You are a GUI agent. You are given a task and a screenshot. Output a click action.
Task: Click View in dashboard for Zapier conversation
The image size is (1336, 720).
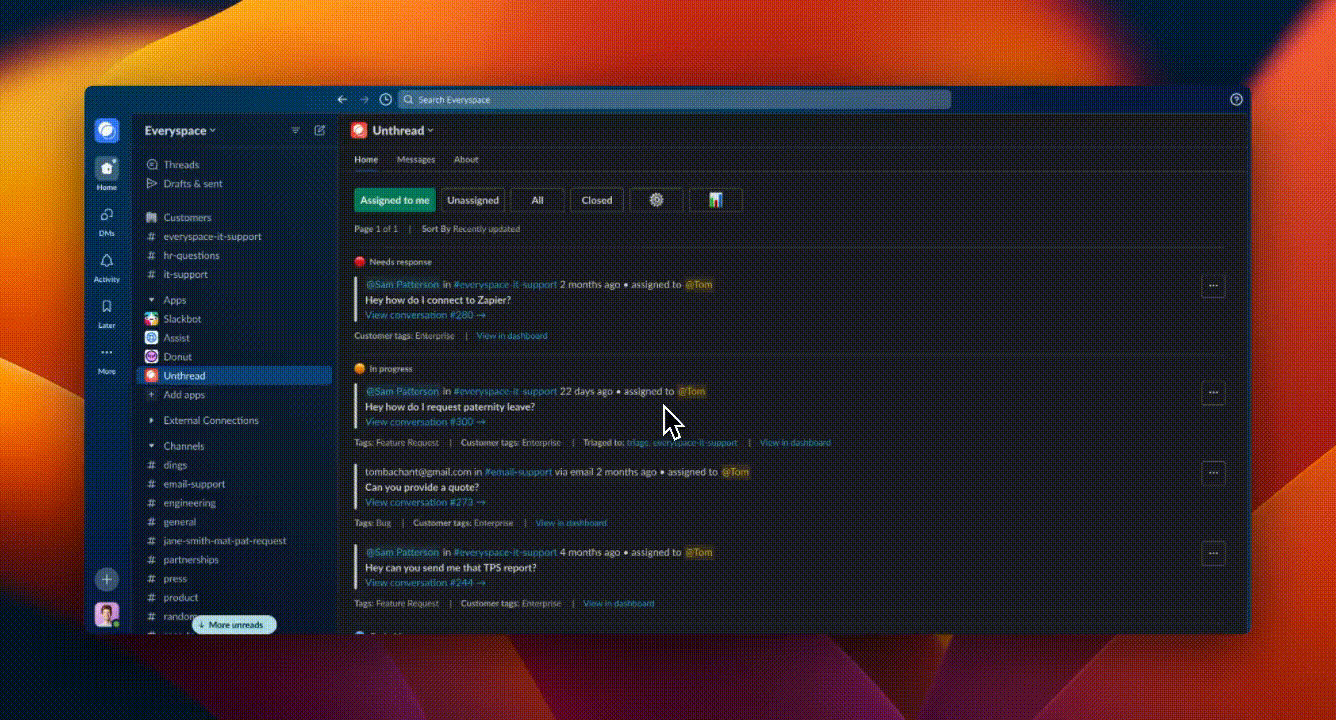[x=512, y=336]
